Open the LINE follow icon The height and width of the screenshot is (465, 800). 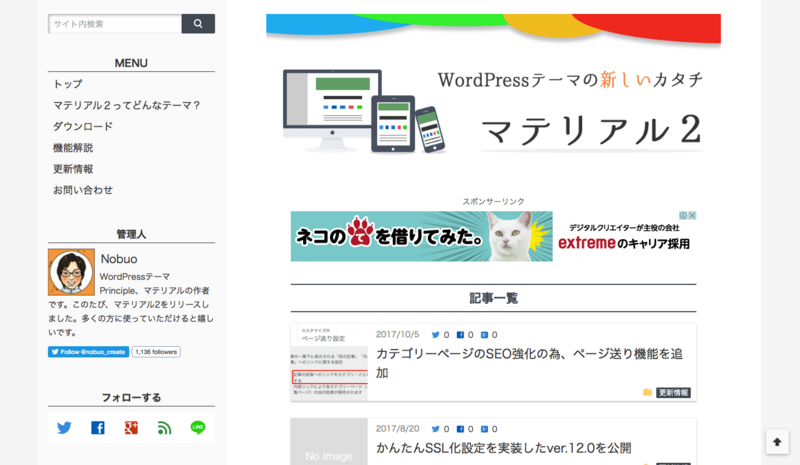point(198,427)
